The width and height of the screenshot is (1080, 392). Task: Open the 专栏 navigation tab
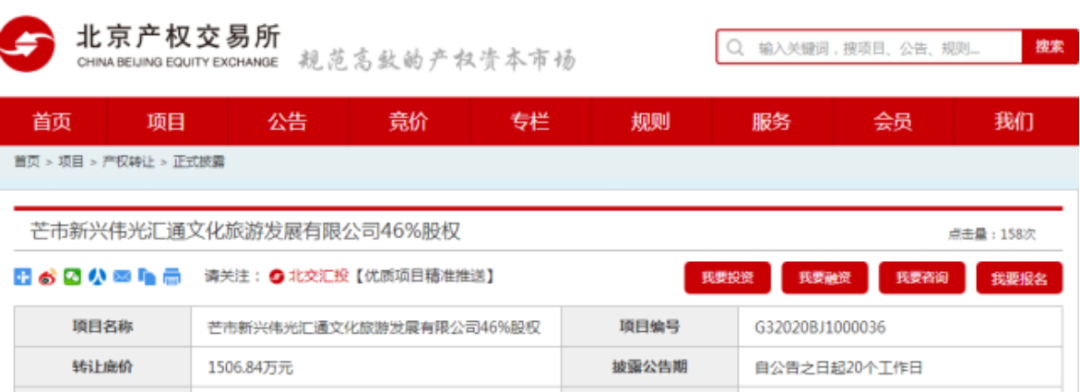[530, 122]
